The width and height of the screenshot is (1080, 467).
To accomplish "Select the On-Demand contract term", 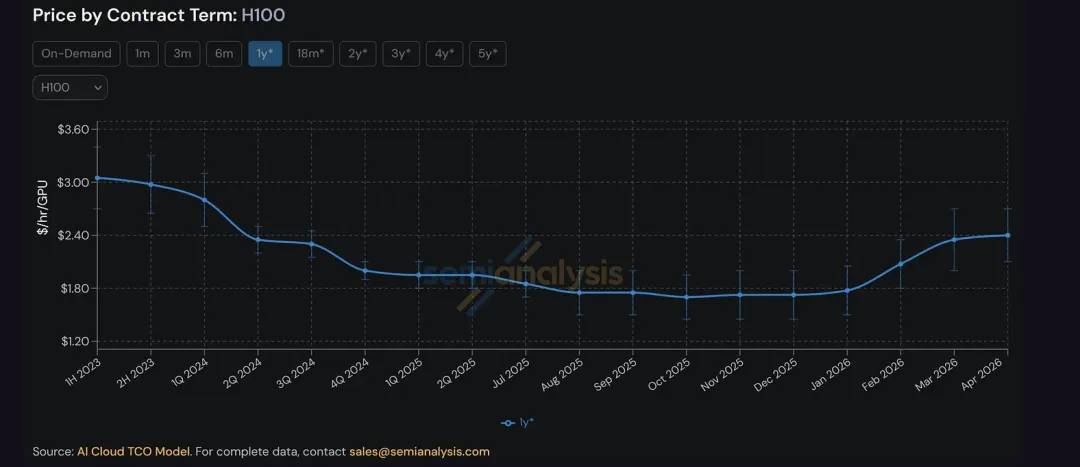I will coord(76,54).
